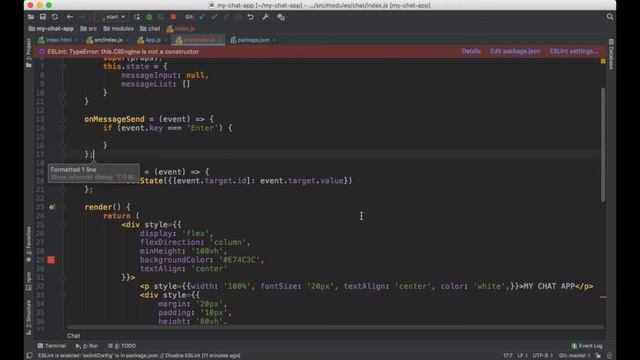
Task: Update project with blue Git arrow
Action: 202,17
